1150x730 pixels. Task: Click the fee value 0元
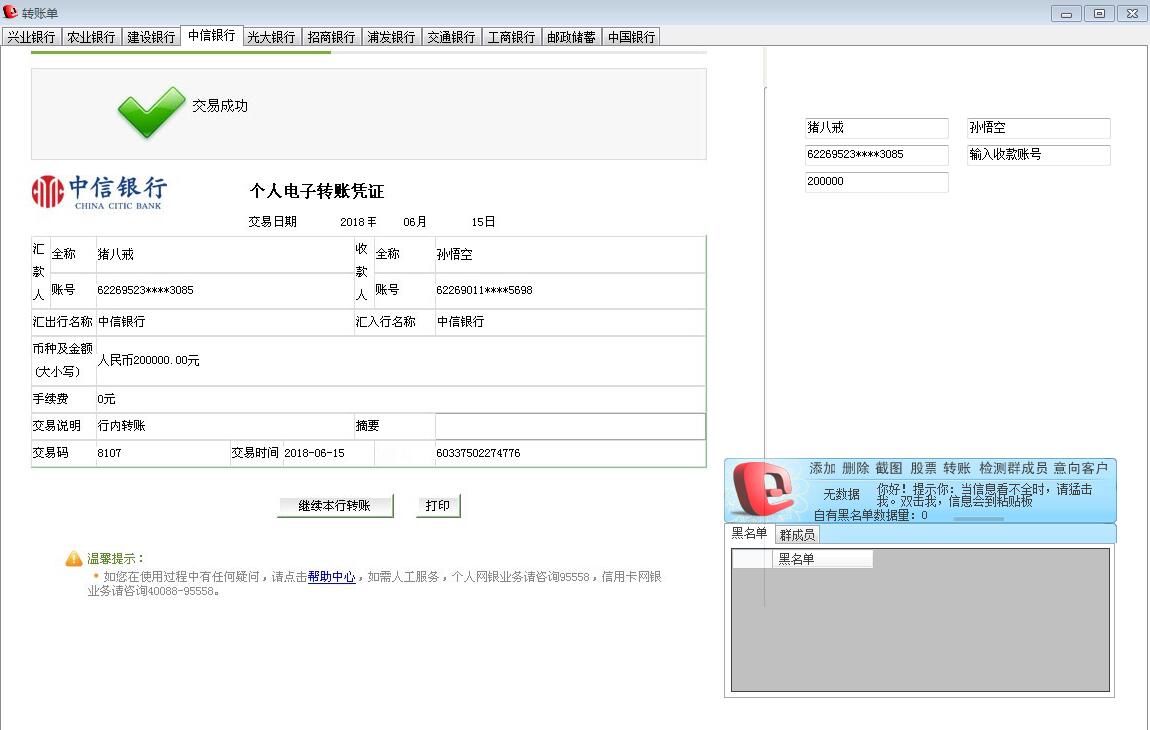coord(106,399)
